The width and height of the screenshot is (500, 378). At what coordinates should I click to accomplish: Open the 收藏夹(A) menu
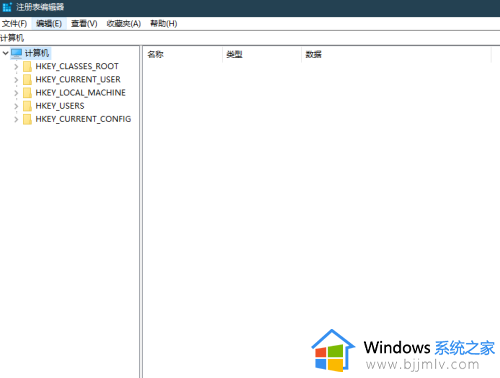(x=124, y=24)
